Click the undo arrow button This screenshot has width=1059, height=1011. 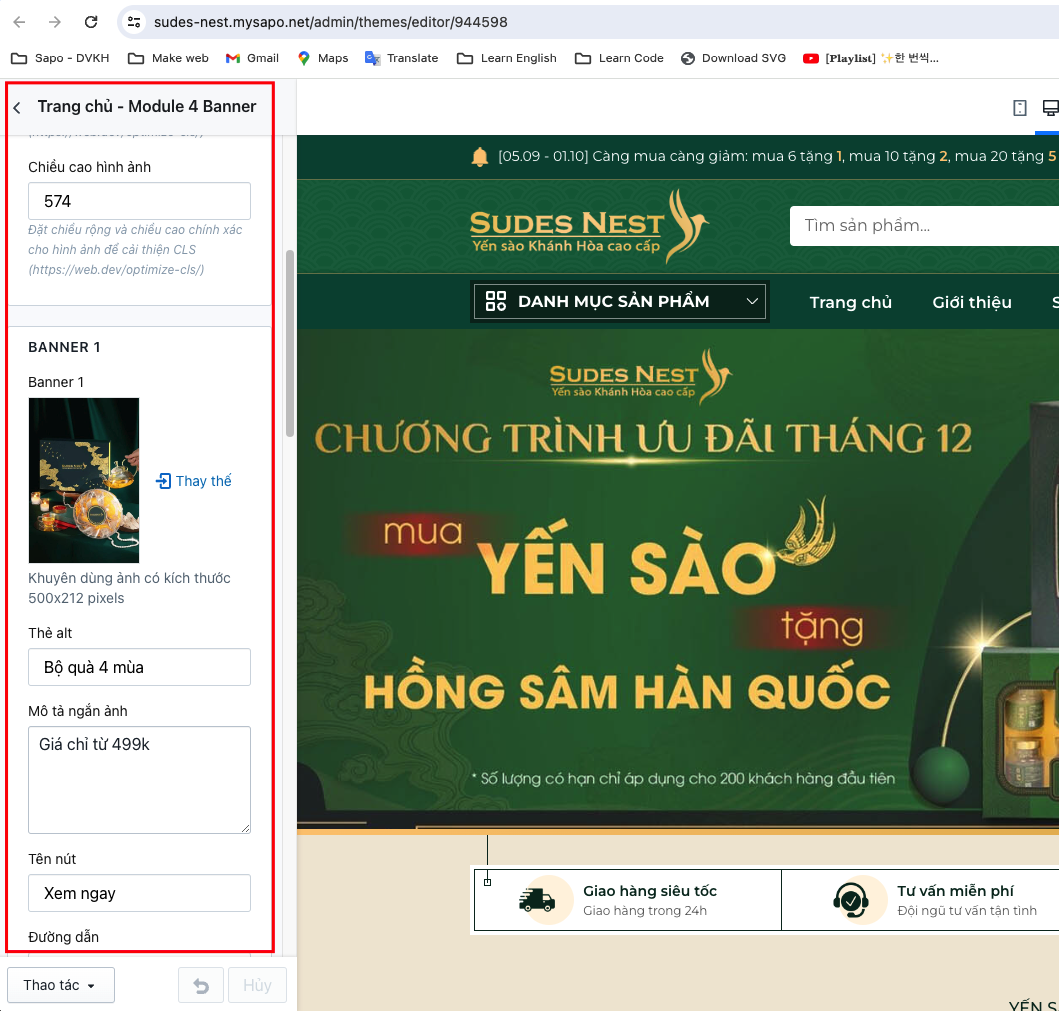(201, 986)
